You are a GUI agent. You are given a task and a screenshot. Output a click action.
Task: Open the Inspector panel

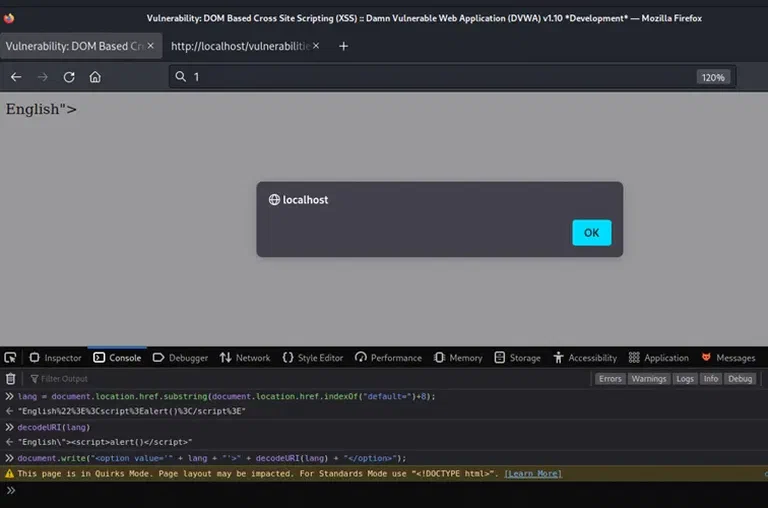tap(55, 358)
